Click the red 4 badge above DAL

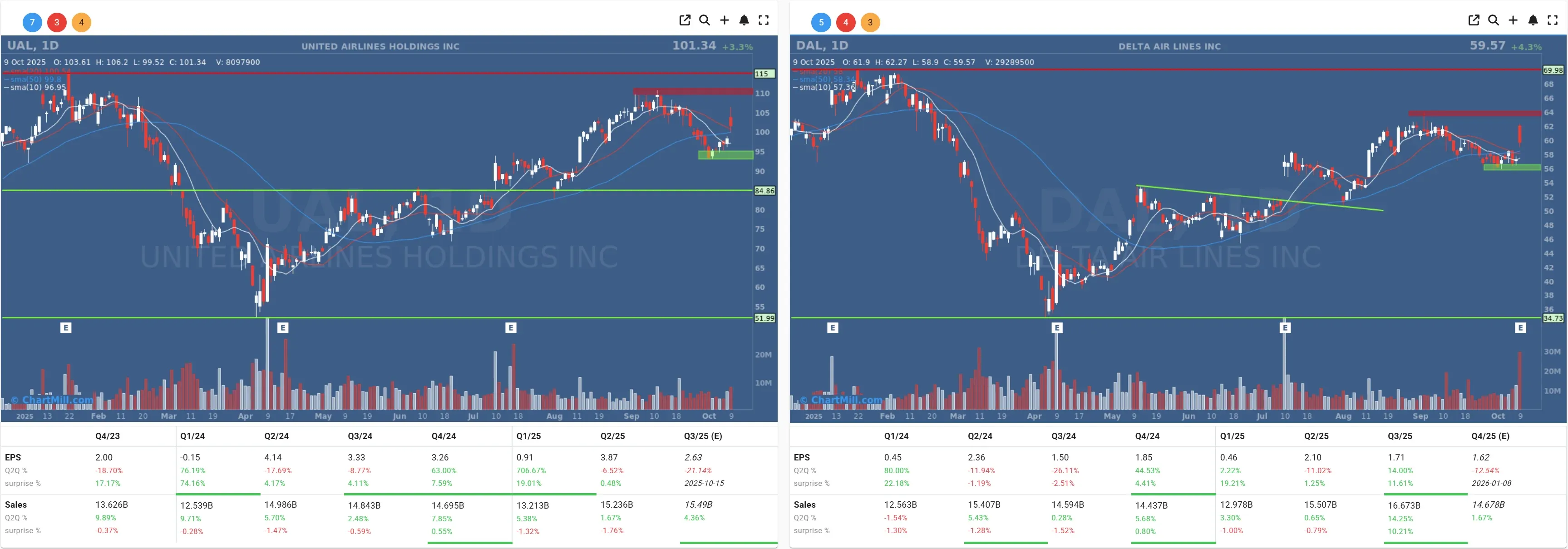tap(845, 23)
